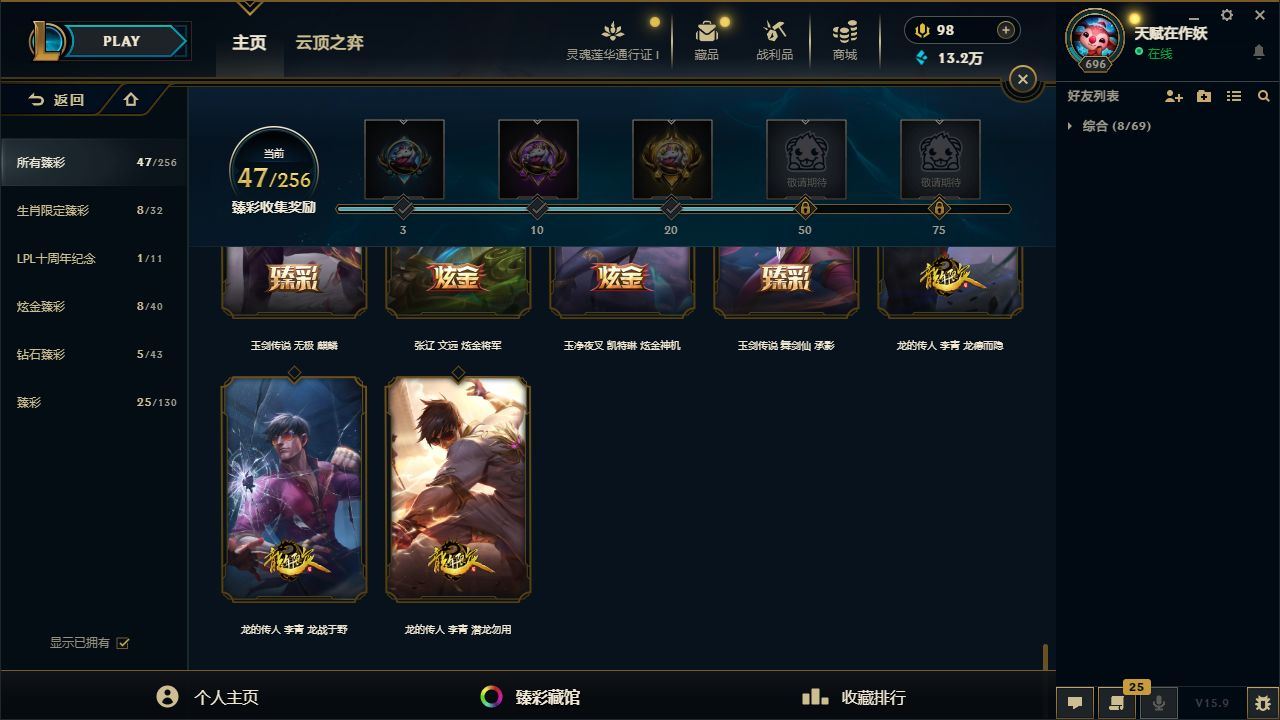
Task: Click the PLAY button
Action: [122, 41]
